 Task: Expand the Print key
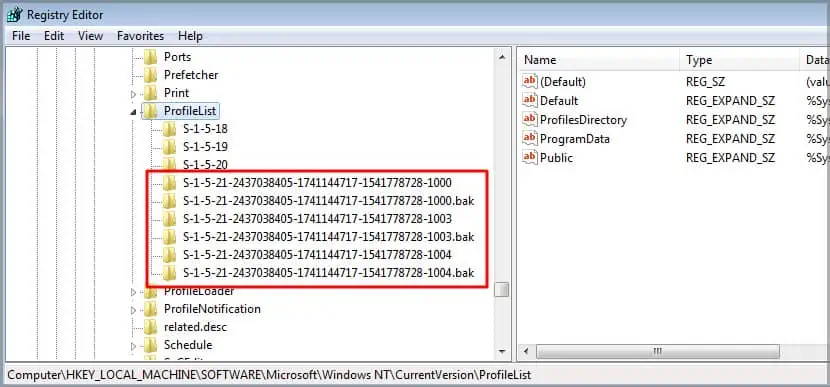[133, 94]
